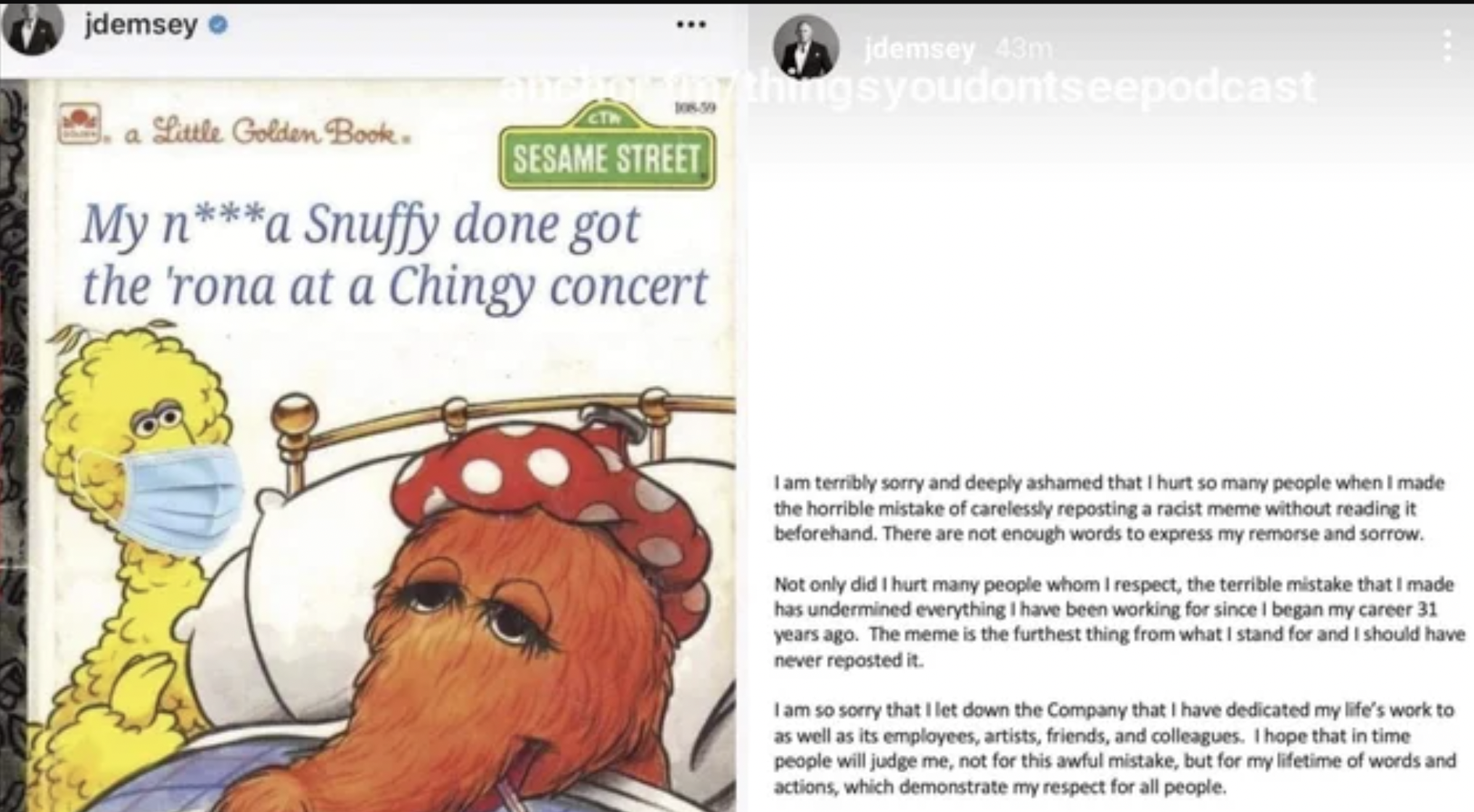Viewport: 1474px width, 812px height.
Task: Click the 43m story timestamp
Action: pyautogui.click(x=1023, y=49)
